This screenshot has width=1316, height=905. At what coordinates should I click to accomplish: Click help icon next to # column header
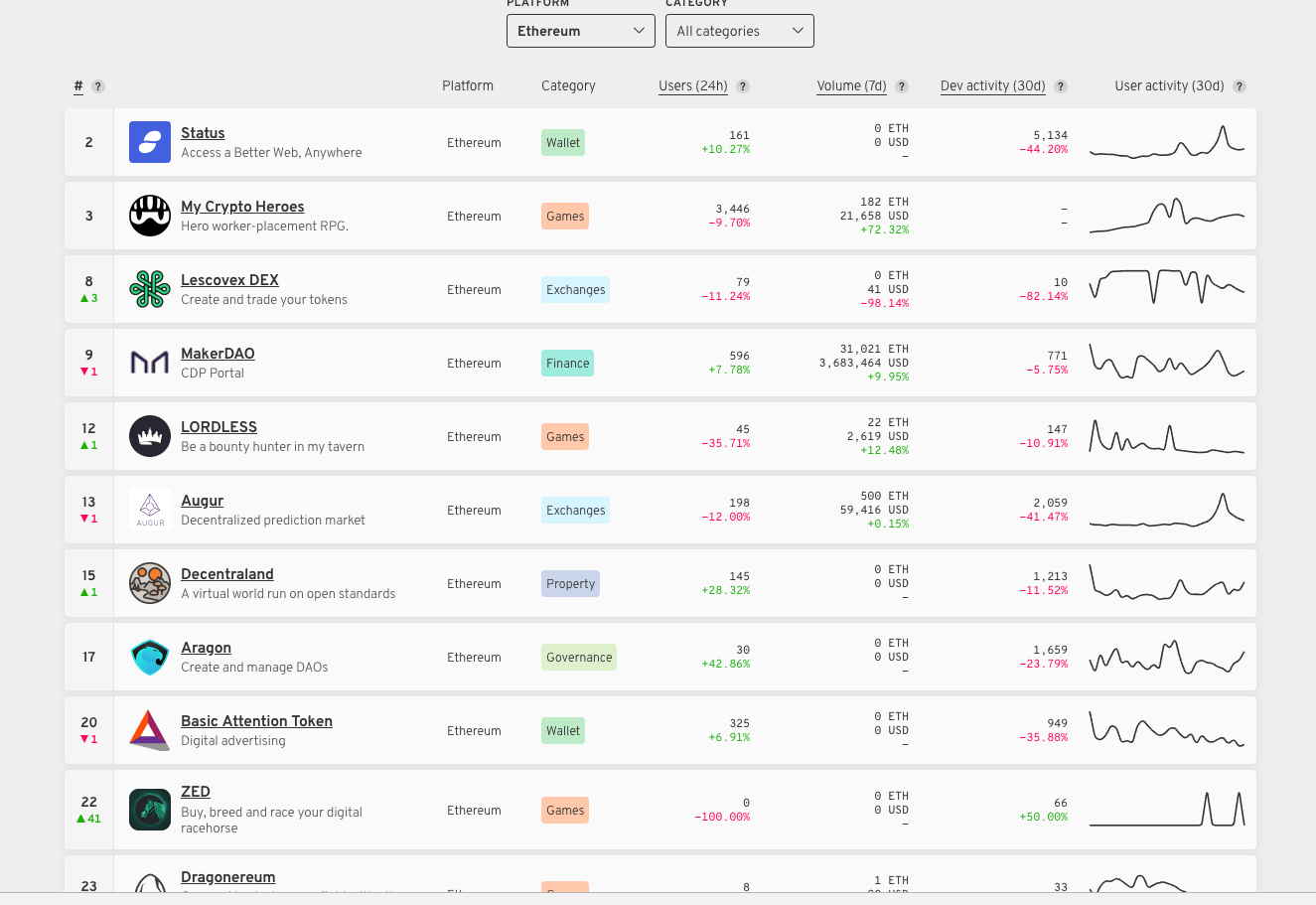98,86
